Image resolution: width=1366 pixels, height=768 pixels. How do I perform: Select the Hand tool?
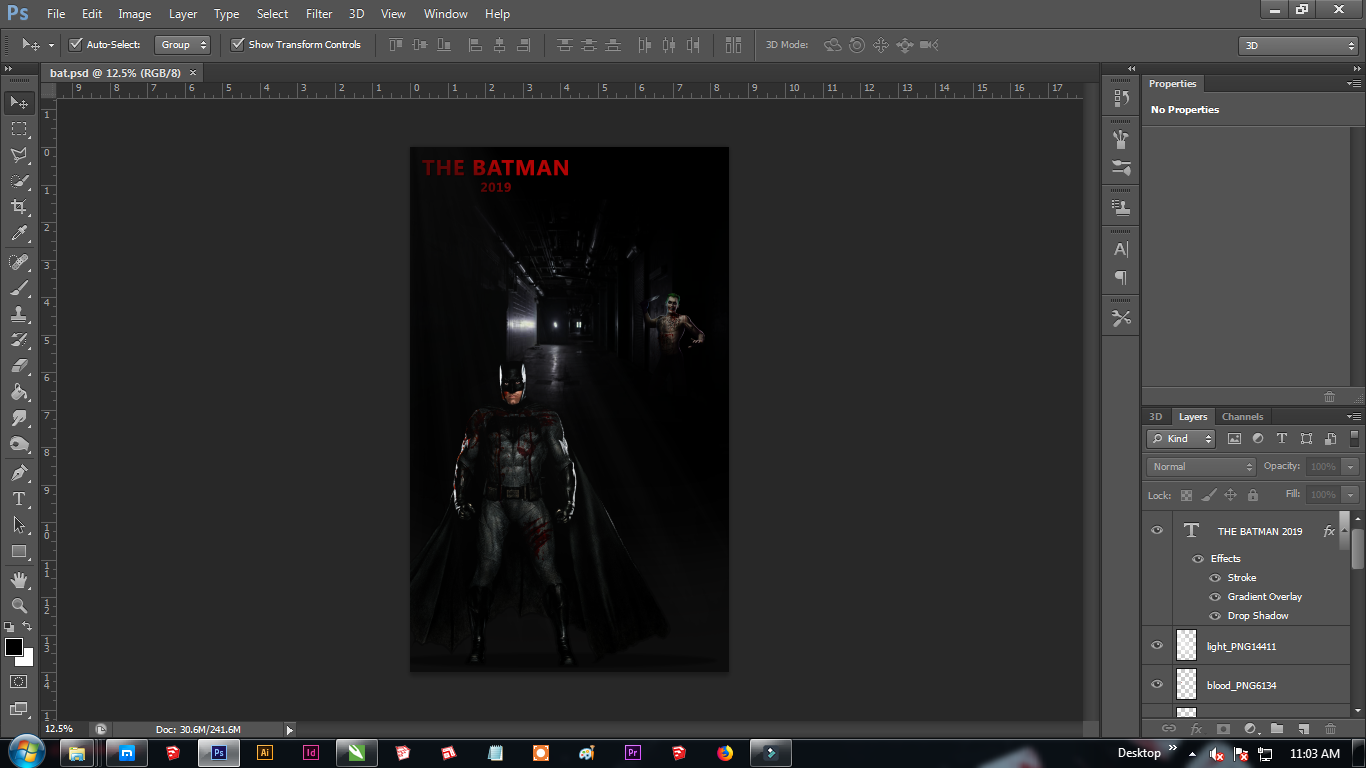click(x=19, y=579)
